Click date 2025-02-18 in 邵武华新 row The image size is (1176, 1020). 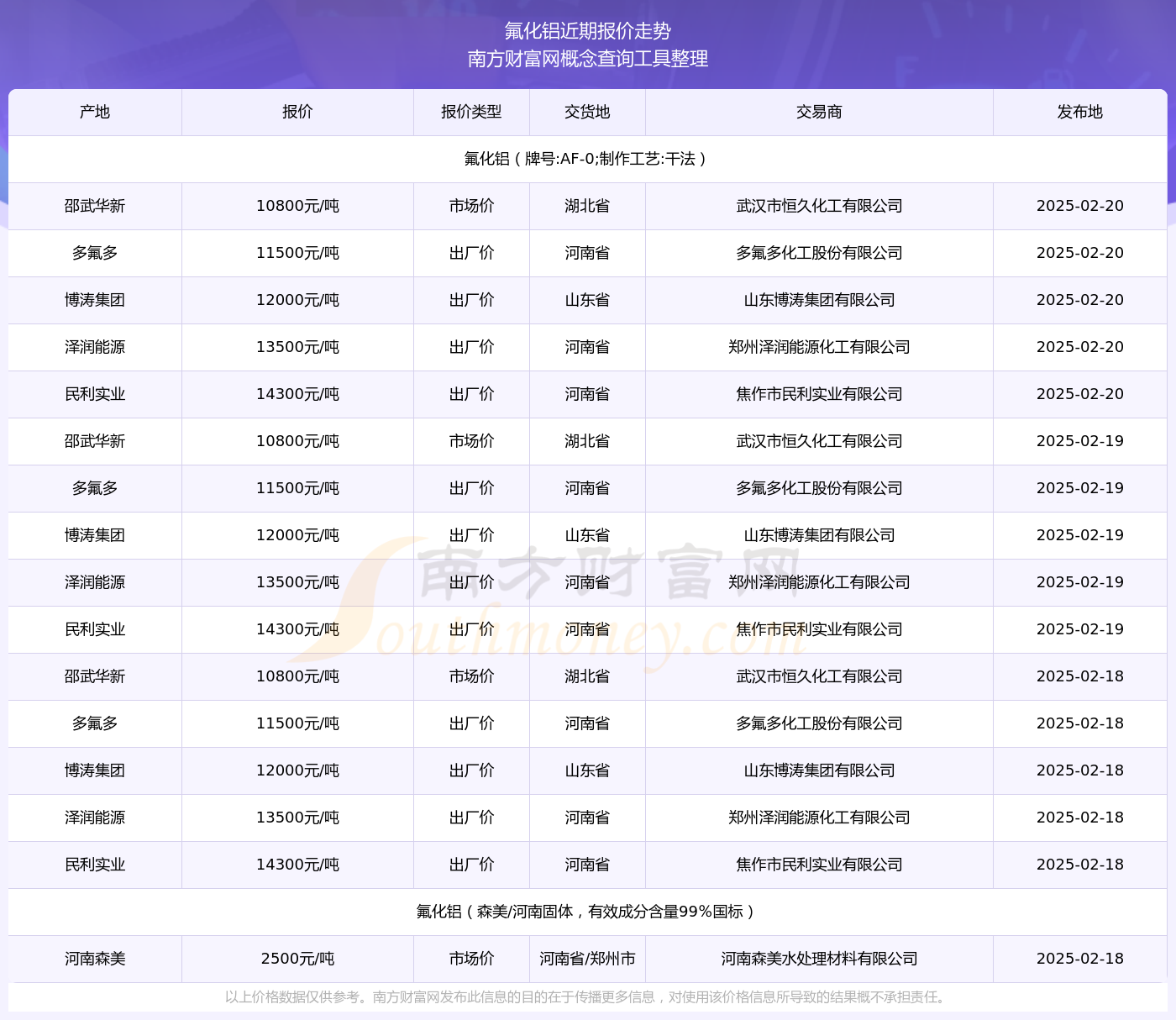pyautogui.click(x=1080, y=676)
